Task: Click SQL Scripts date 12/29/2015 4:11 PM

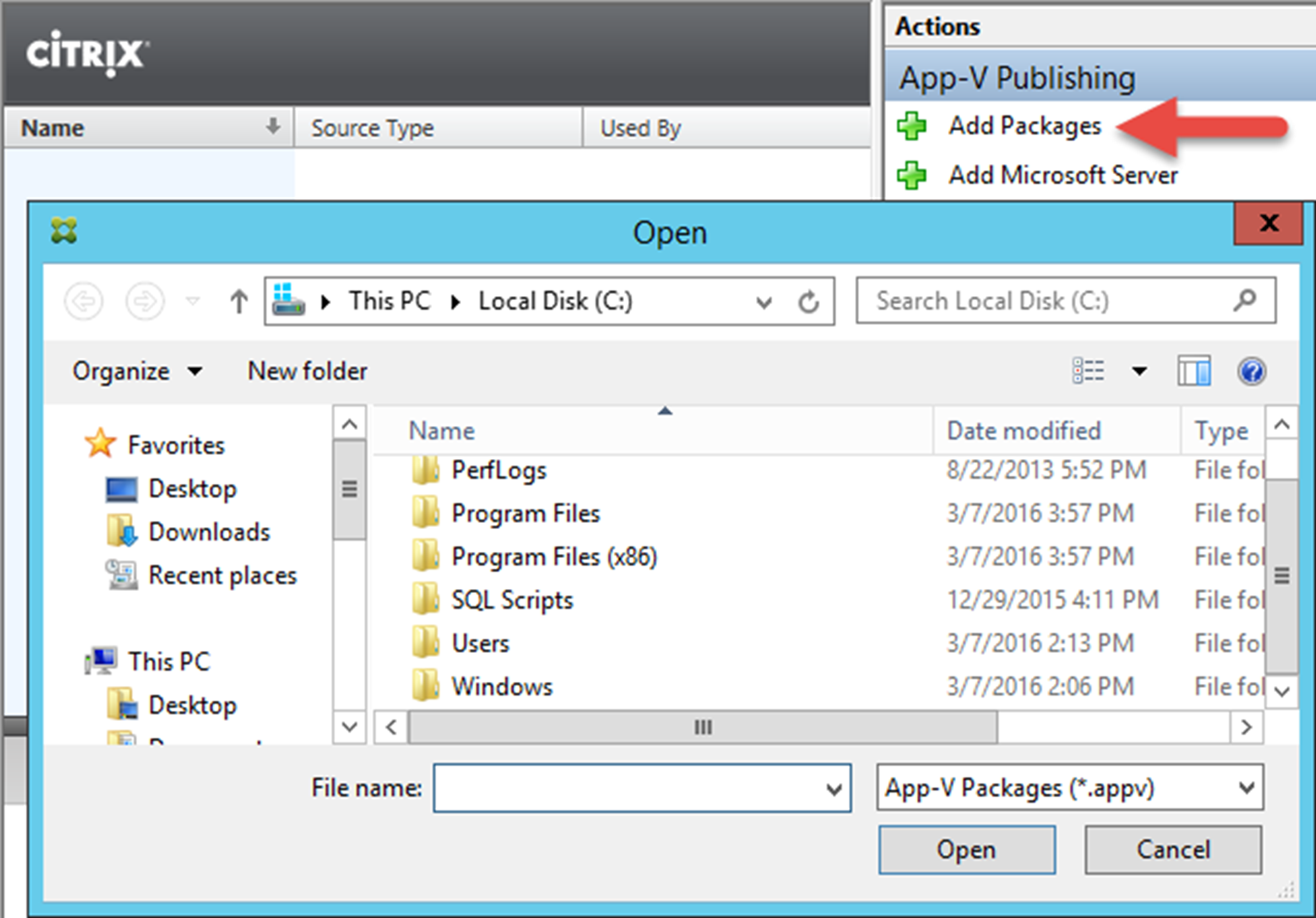Action: [x=1053, y=599]
